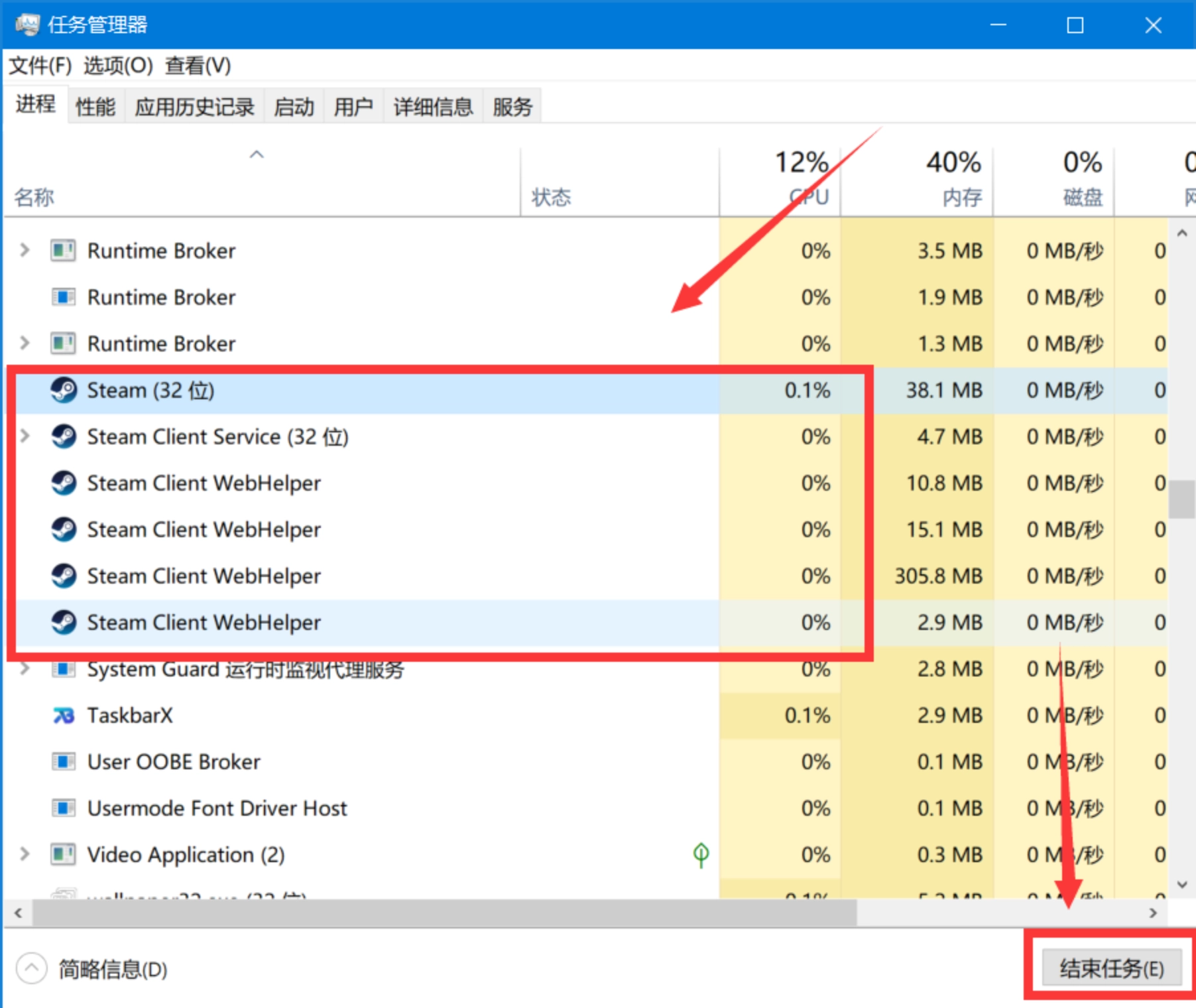Switch to the 应用历史记录 tab

point(195,106)
